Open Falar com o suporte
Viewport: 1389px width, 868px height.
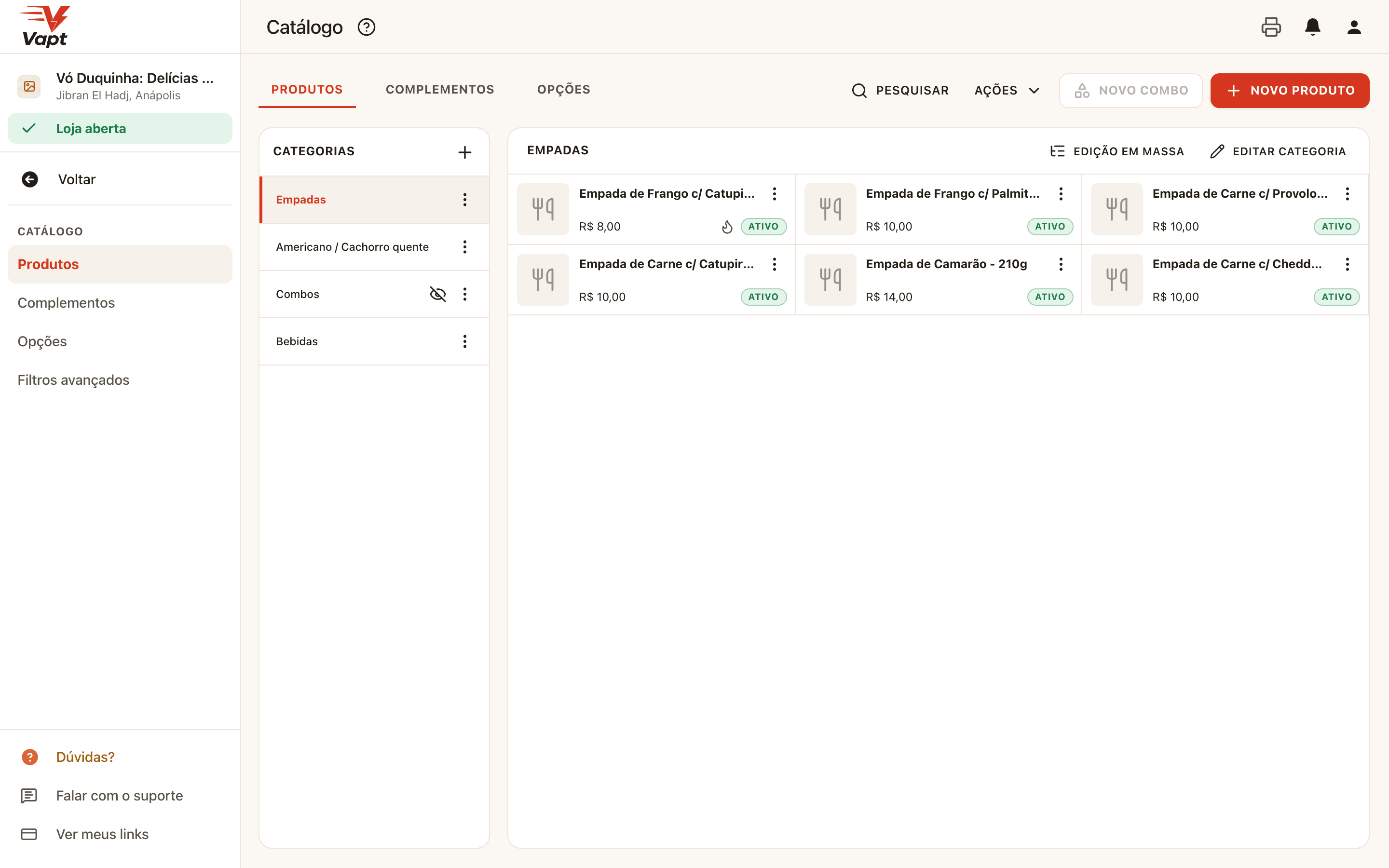tap(120, 796)
